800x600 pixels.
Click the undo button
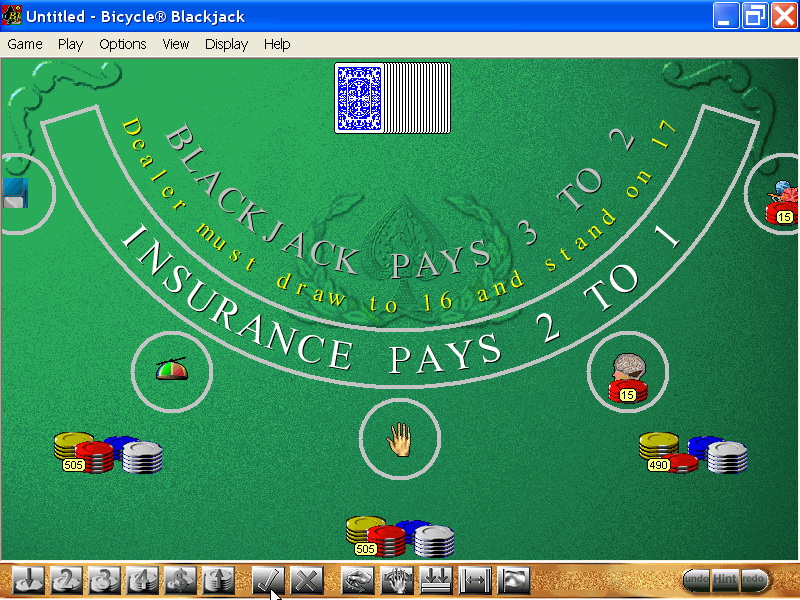coord(696,580)
